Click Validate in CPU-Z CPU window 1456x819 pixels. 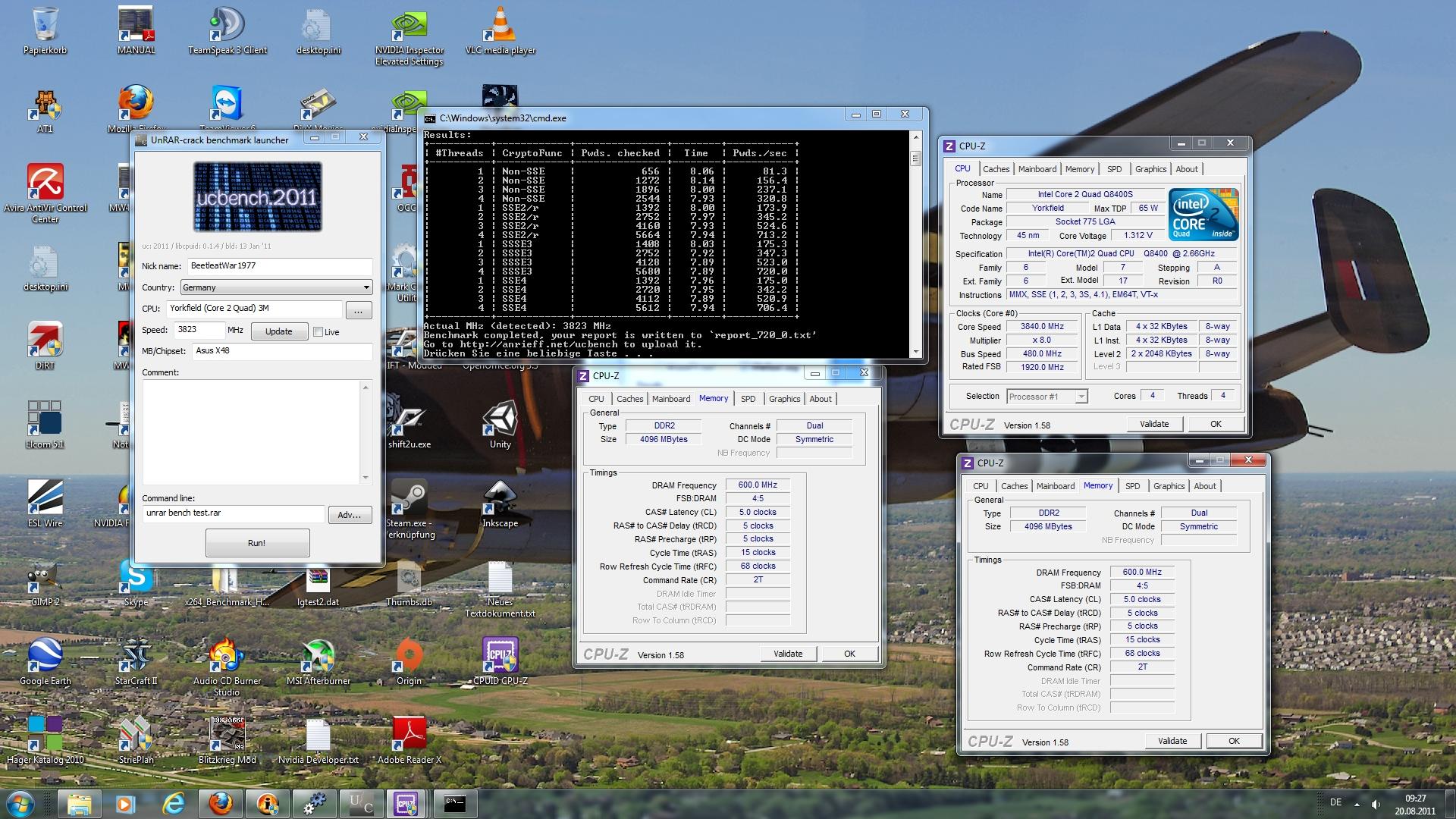tap(1153, 424)
